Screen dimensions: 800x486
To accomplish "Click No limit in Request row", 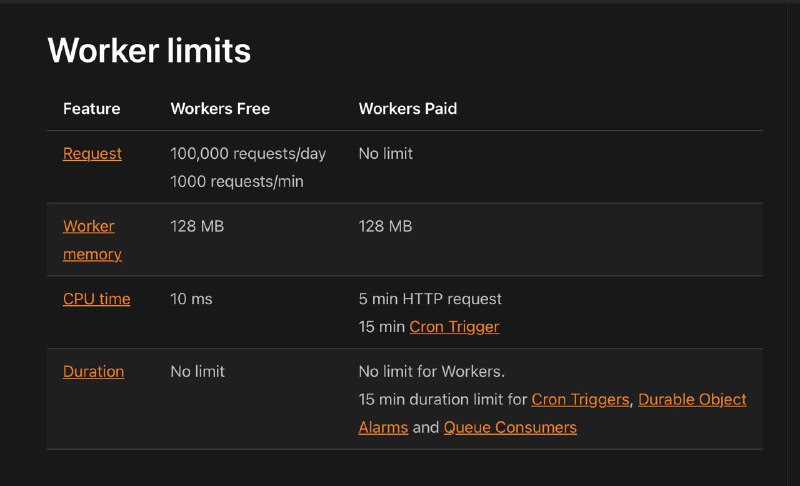I will click(x=386, y=154).
